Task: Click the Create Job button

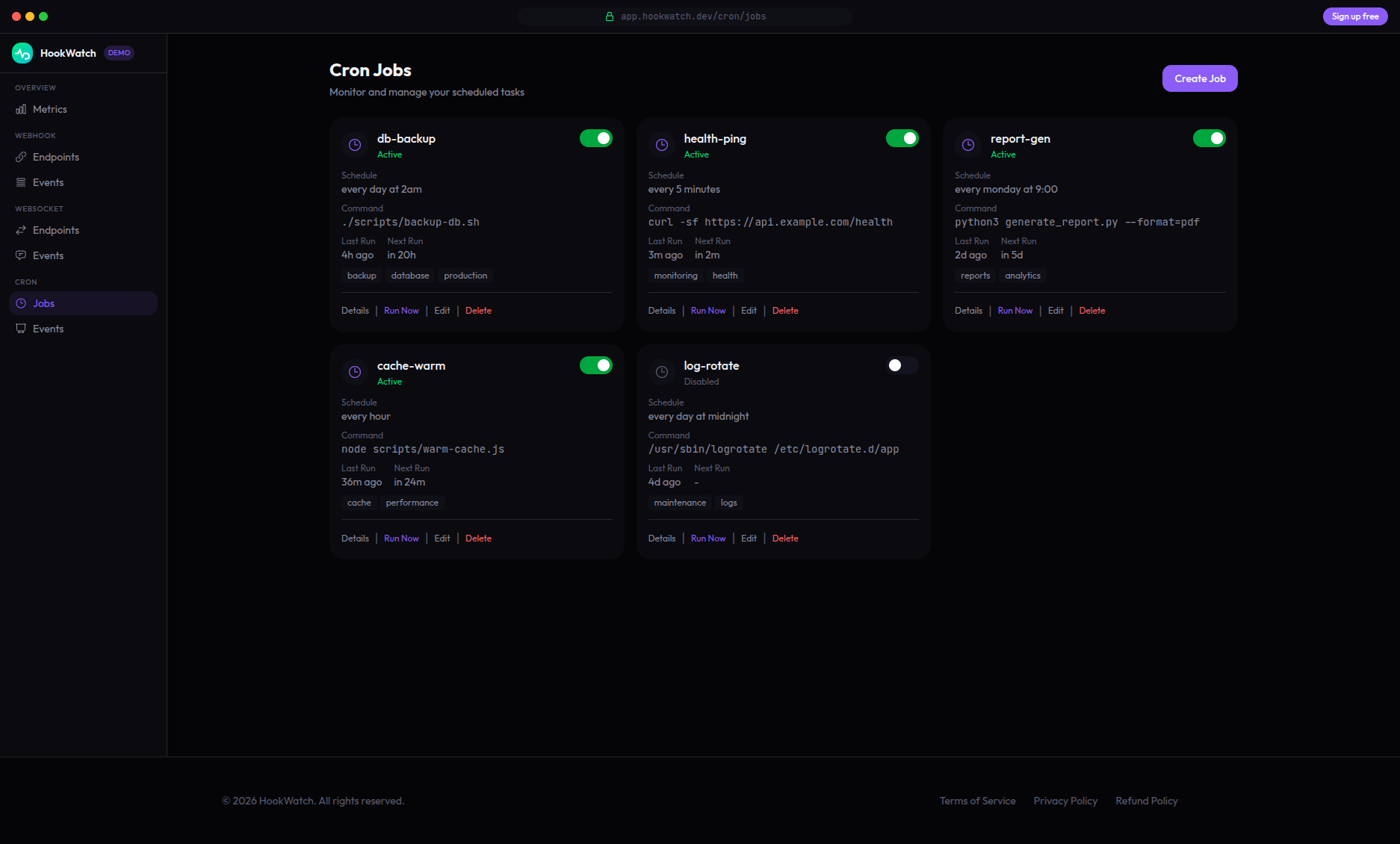Action: click(1199, 78)
